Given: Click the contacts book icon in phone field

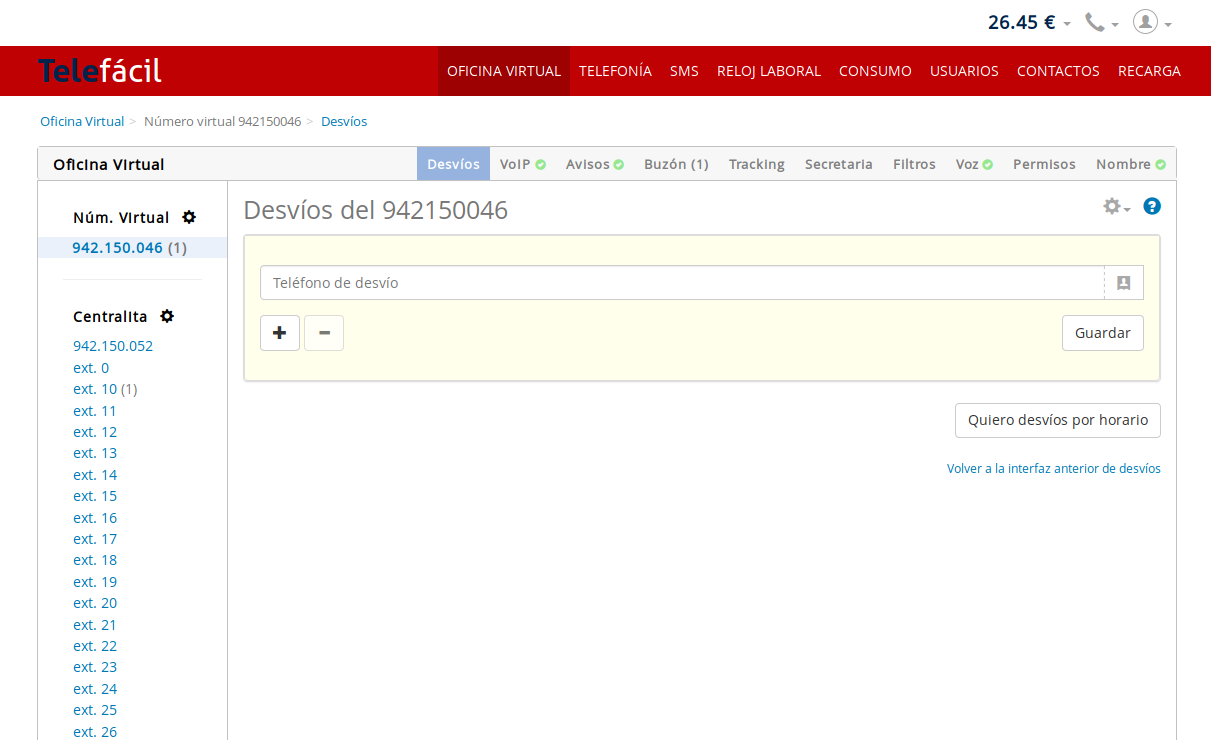Looking at the screenshot, I should coord(1123,283).
